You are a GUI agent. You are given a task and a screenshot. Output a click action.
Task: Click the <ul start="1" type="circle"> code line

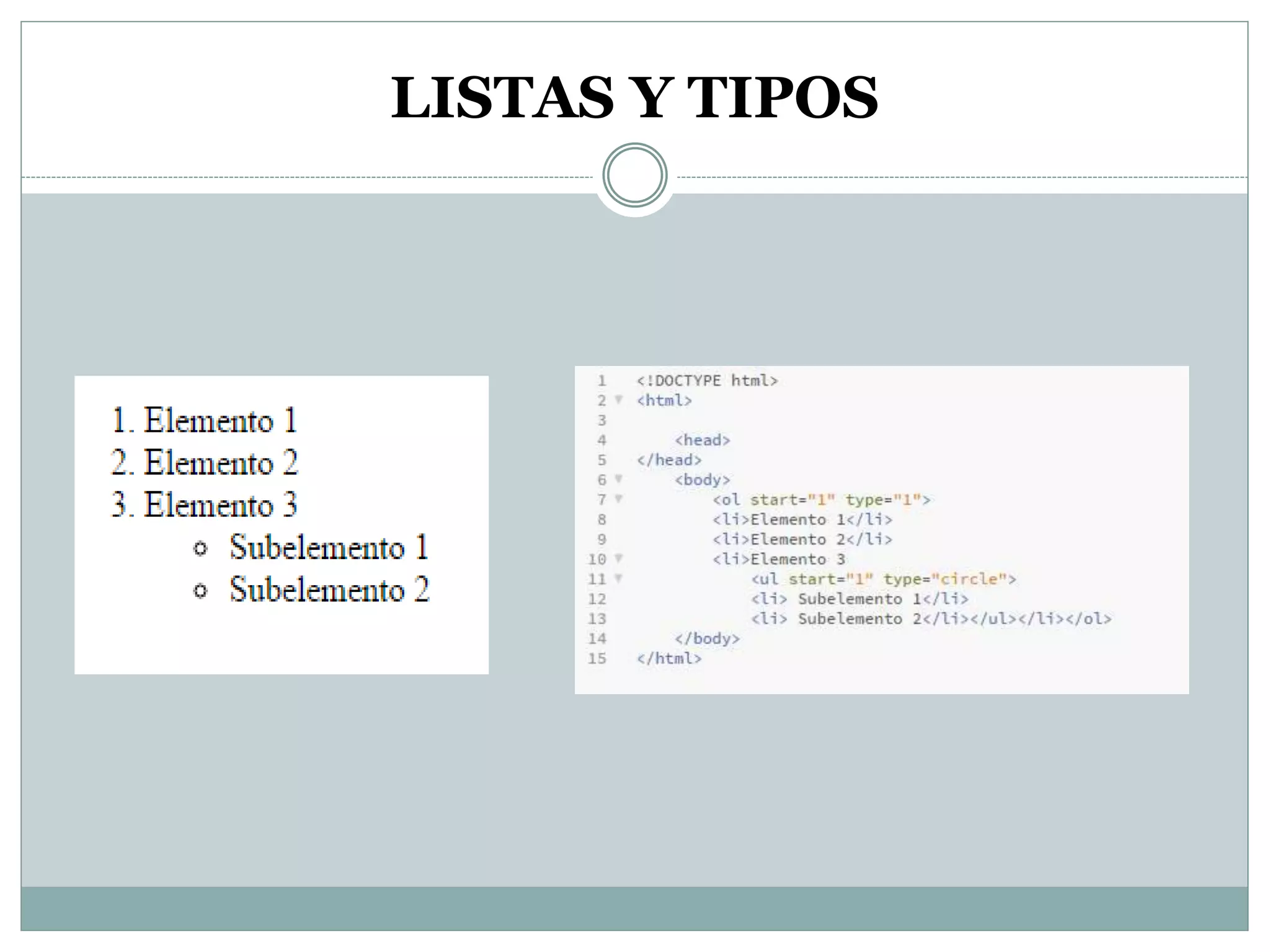(884, 579)
